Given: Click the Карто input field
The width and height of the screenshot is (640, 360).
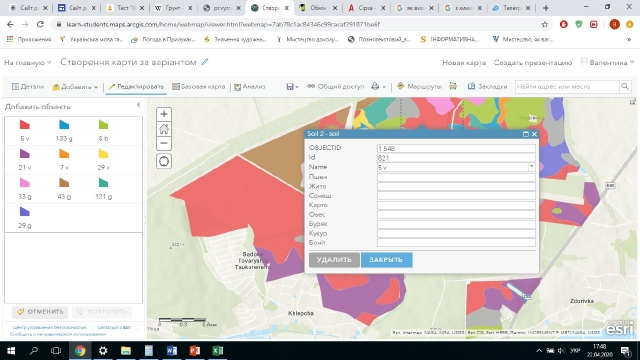Looking at the screenshot, I should click(456, 205).
